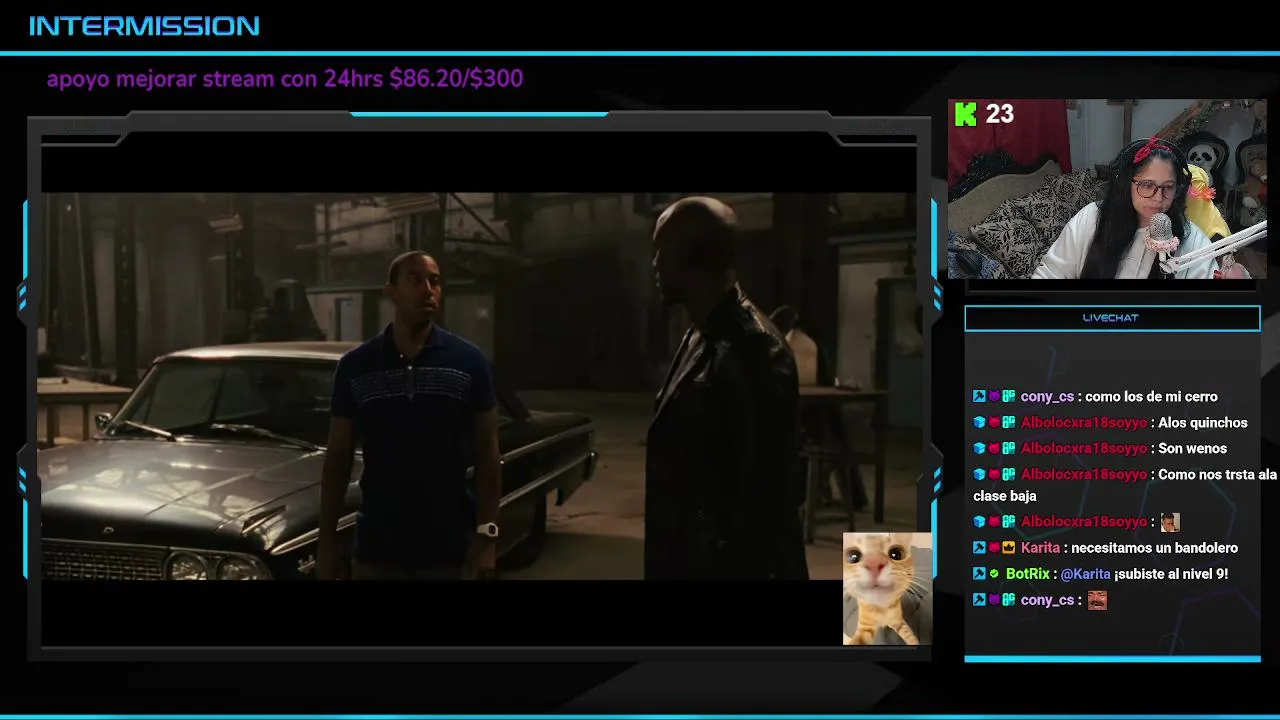Click the red cat badge on the 'Son wenos' row
This screenshot has height=720, width=1280.
click(994, 449)
